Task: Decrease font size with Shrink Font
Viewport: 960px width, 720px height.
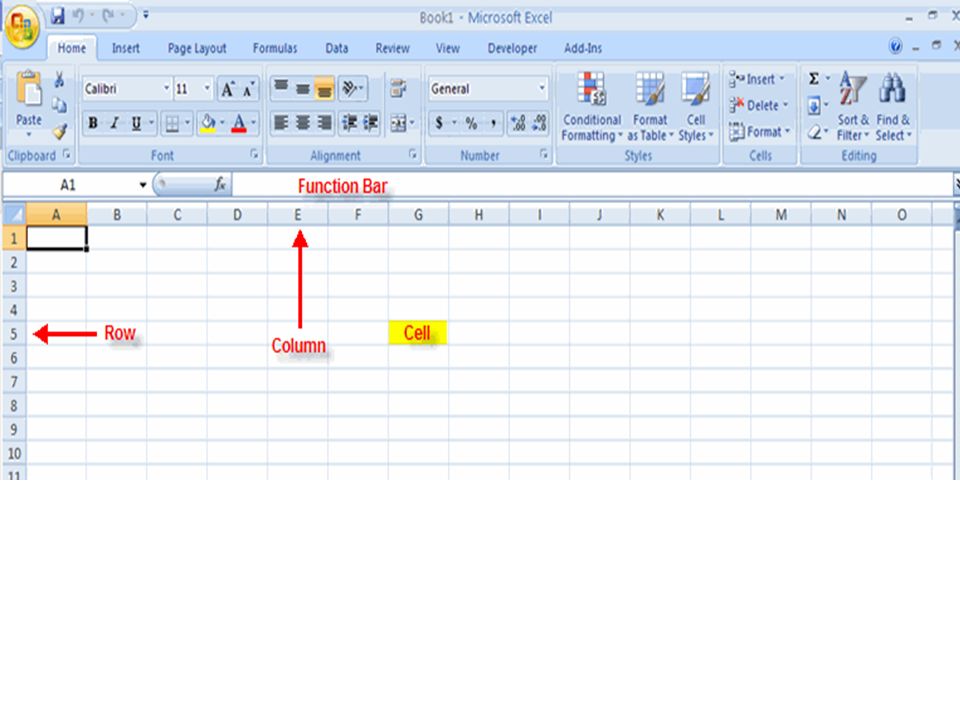Action: click(248, 89)
